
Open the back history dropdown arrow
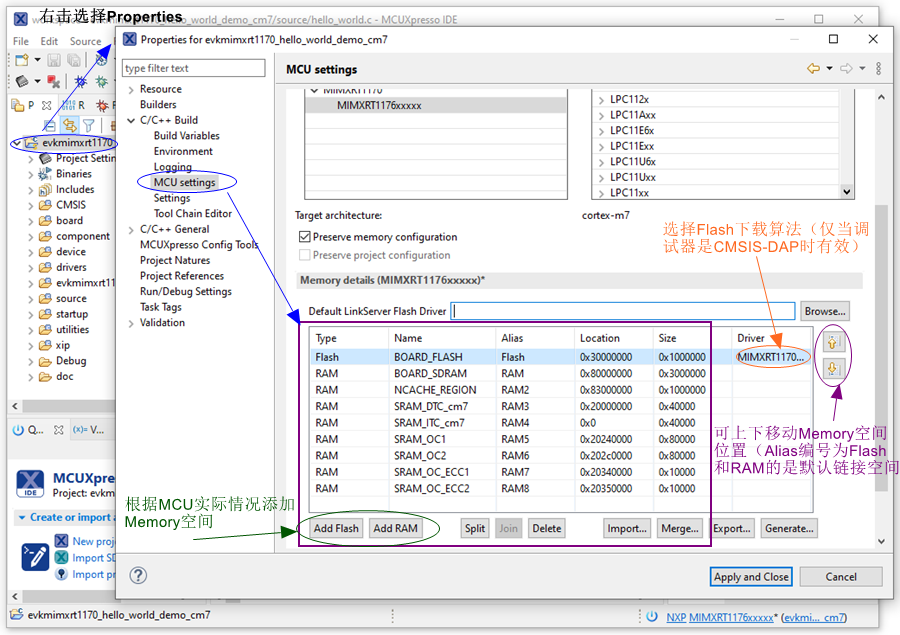pos(829,69)
